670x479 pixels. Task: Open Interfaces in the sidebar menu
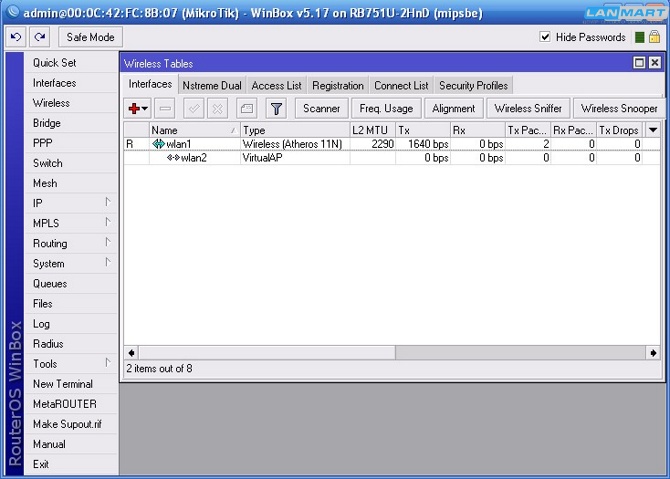click(71, 83)
